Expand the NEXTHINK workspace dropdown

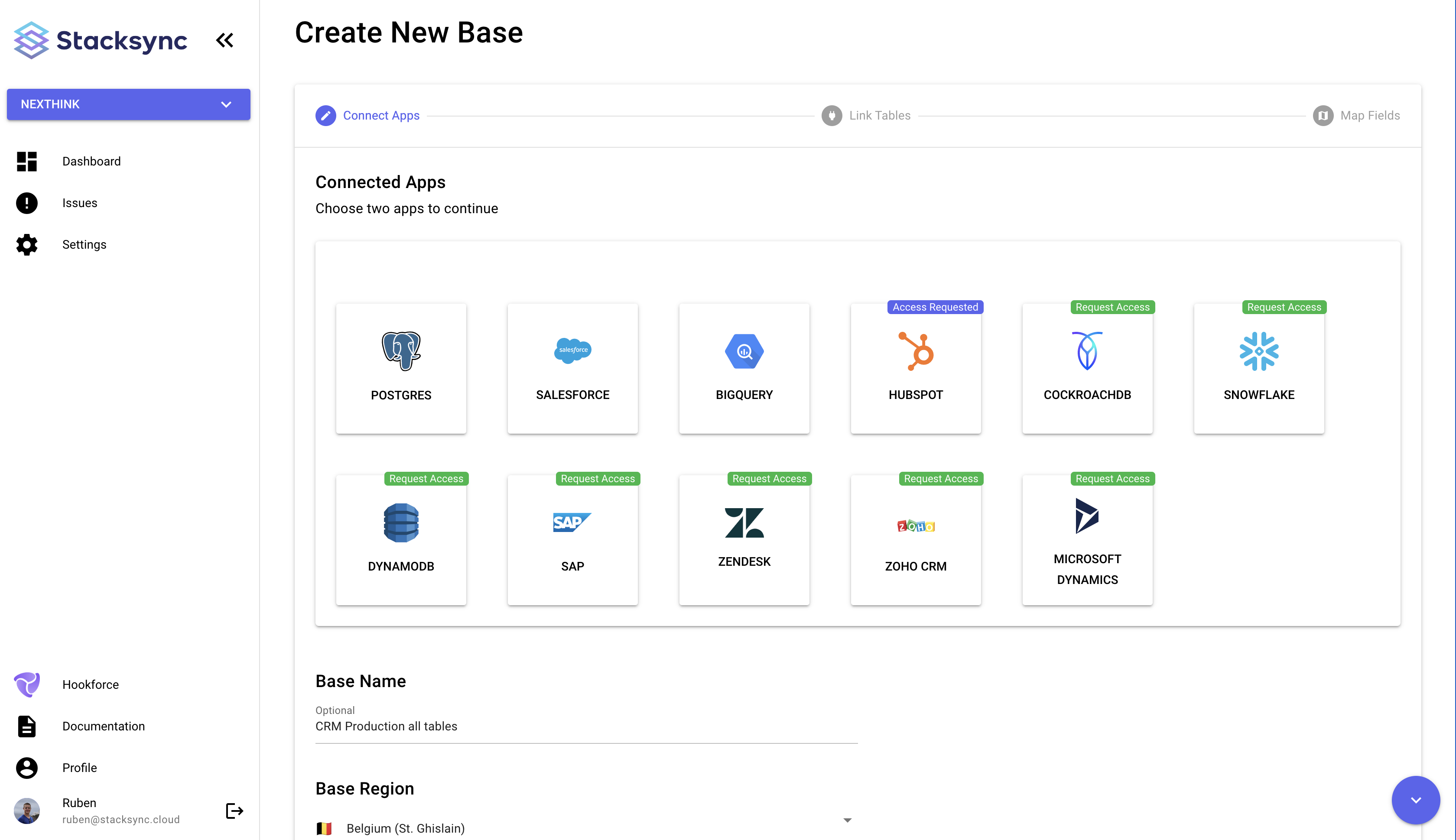[x=128, y=104]
